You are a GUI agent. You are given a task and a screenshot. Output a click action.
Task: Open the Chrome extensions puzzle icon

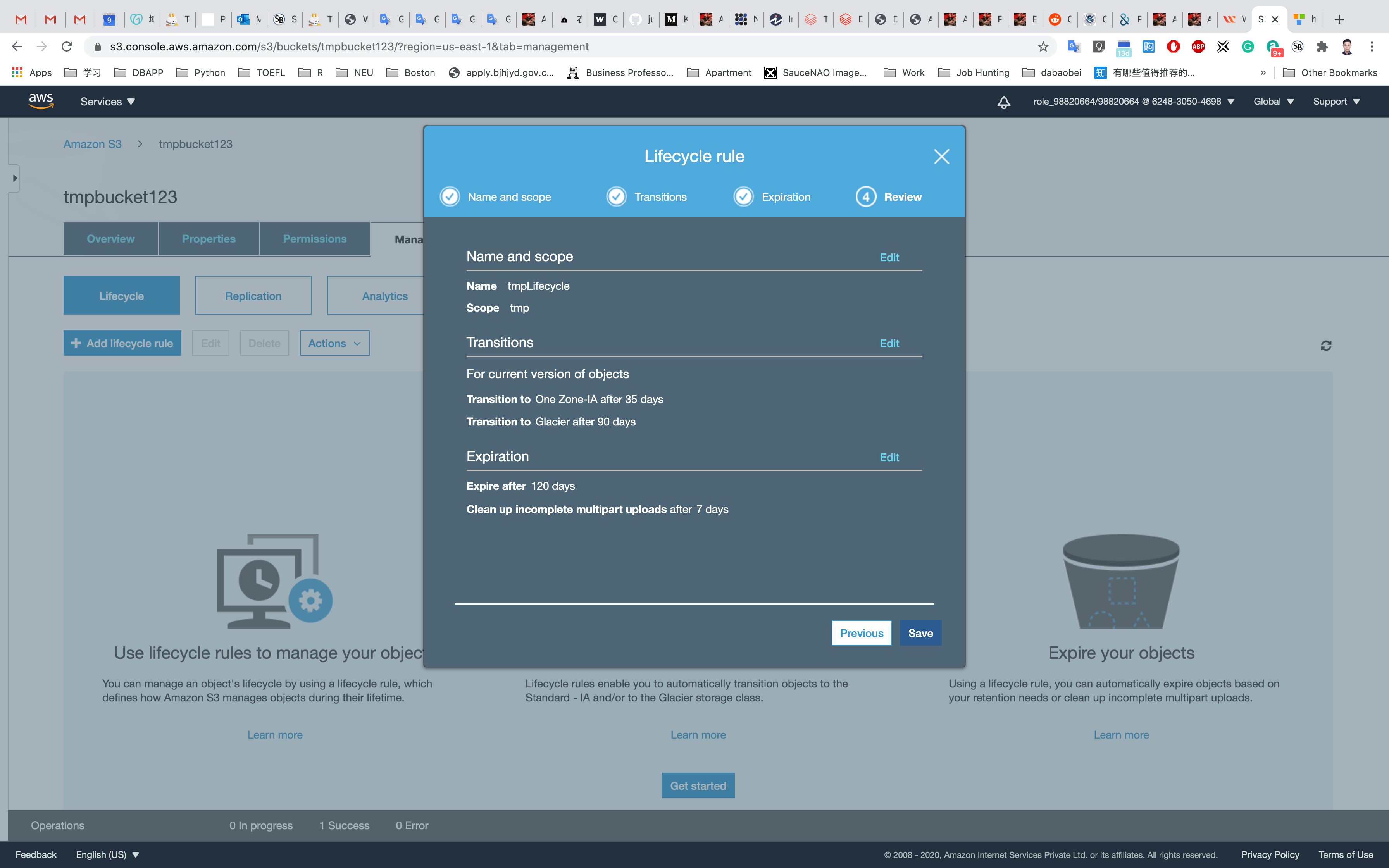pos(1322,46)
